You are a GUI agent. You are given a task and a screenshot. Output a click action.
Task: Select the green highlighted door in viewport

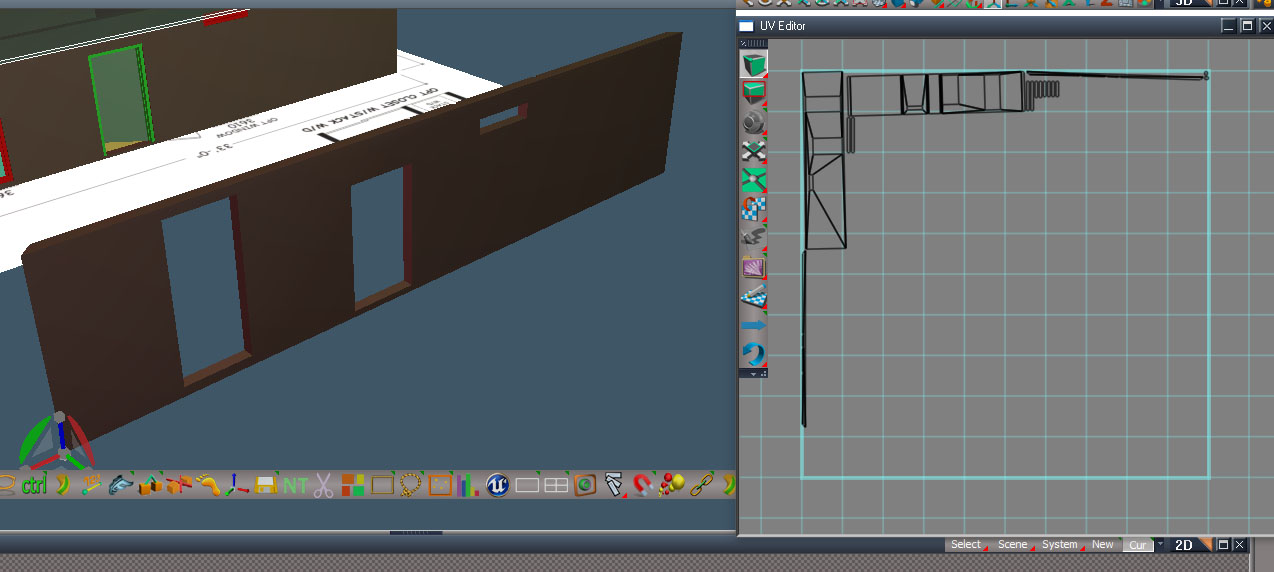click(x=119, y=100)
